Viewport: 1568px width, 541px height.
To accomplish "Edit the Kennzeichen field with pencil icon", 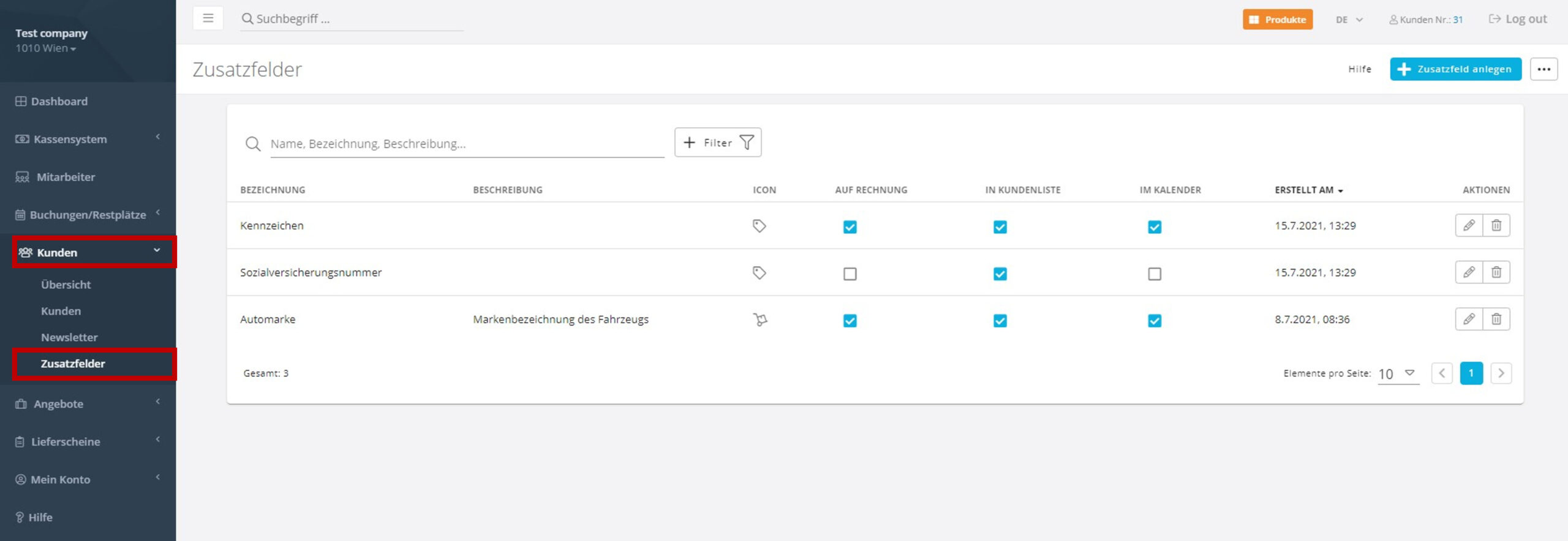I will [1469, 225].
